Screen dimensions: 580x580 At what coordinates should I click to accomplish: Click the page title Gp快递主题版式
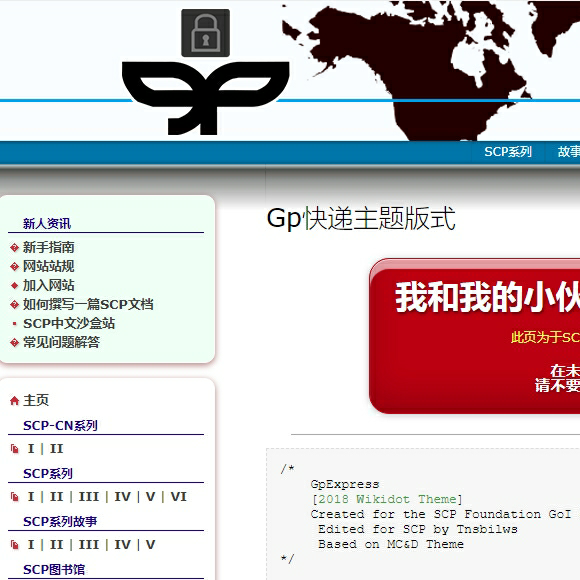(361, 218)
